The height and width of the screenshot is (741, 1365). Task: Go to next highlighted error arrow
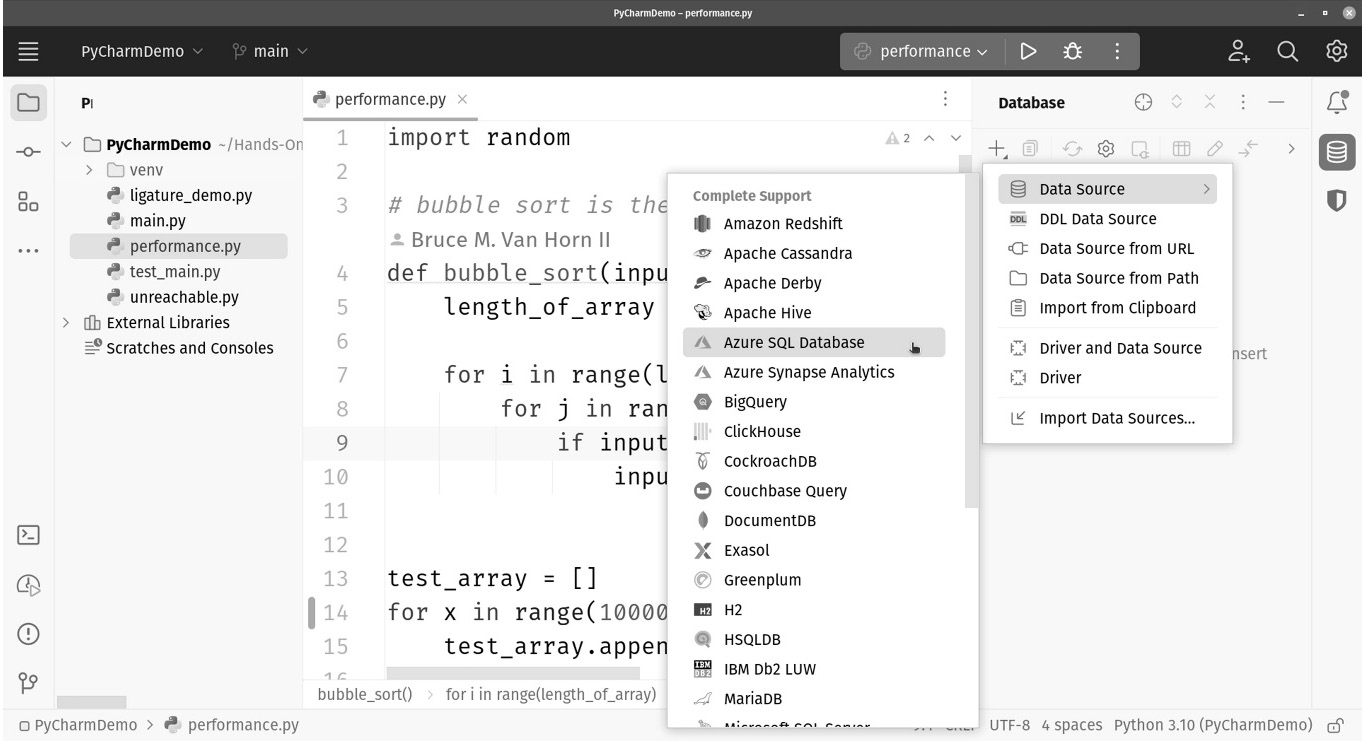pyautogui.click(x=955, y=138)
